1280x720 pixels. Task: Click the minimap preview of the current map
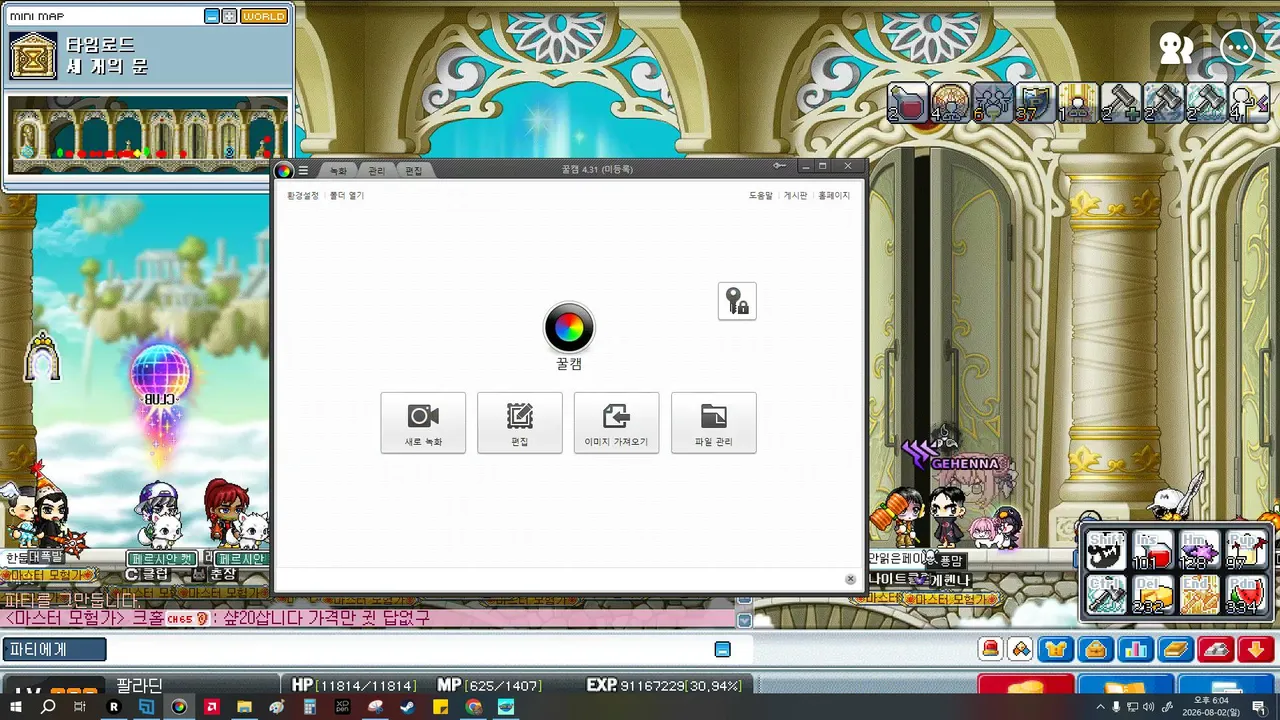pyautogui.click(x=148, y=134)
